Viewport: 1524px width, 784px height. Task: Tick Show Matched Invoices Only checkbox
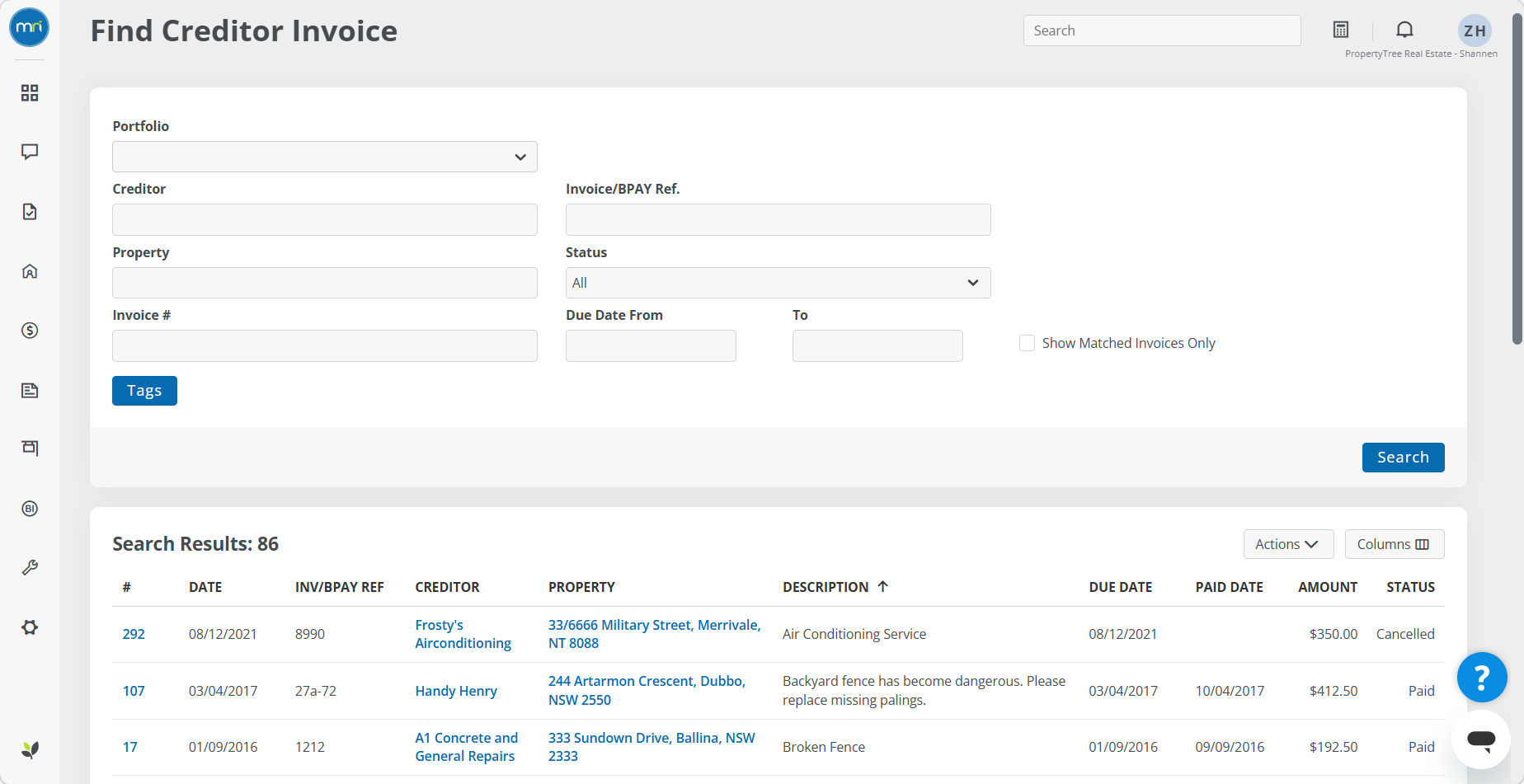[1027, 343]
